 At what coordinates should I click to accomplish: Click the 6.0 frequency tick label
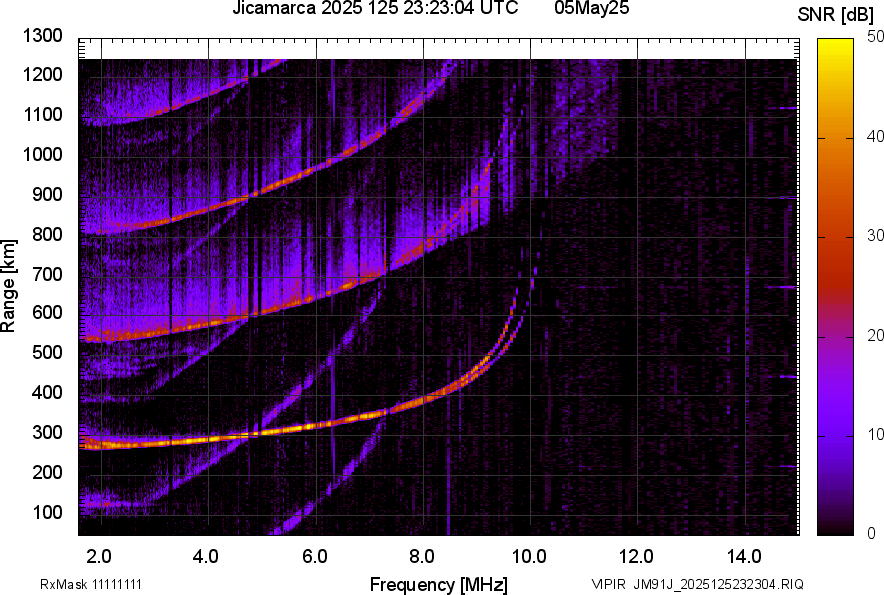point(315,557)
